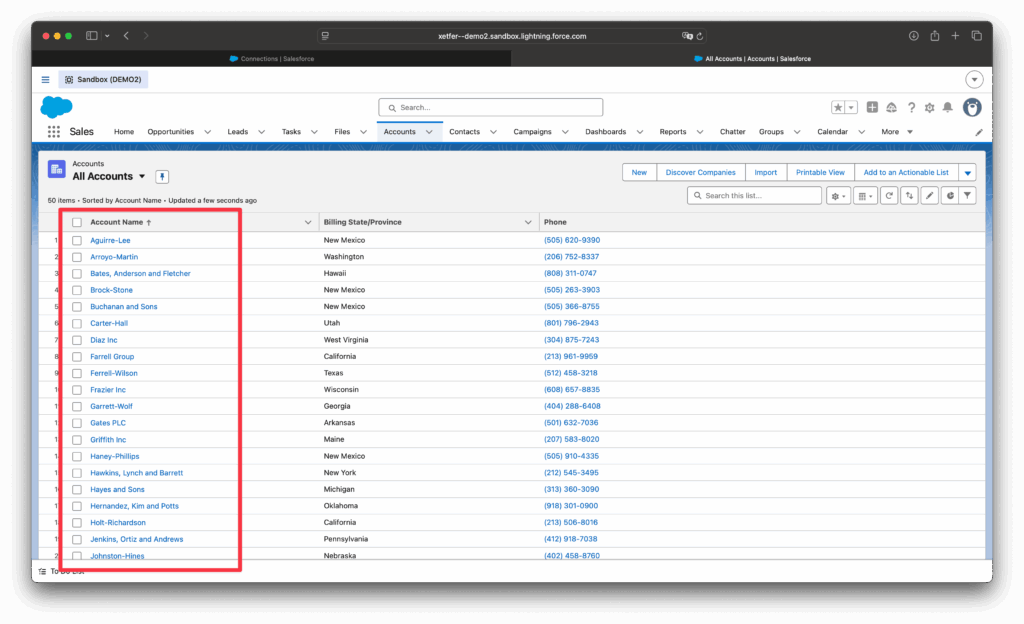
Task: Click the sort arrows toolbar icon
Action: (x=909, y=196)
